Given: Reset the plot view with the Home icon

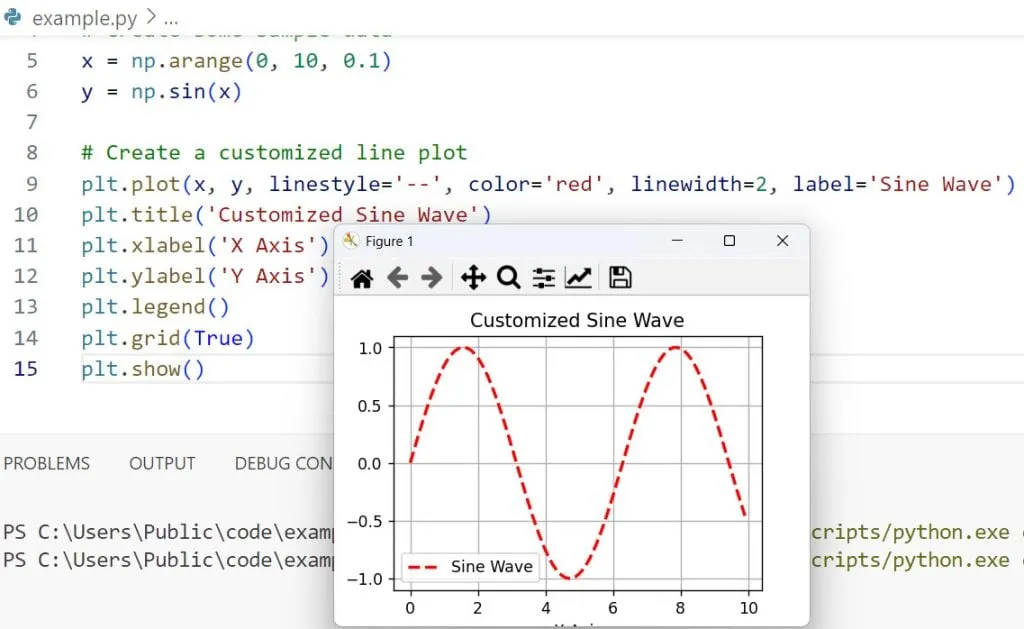Looking at the screenshot, I should tap(362, 278).
